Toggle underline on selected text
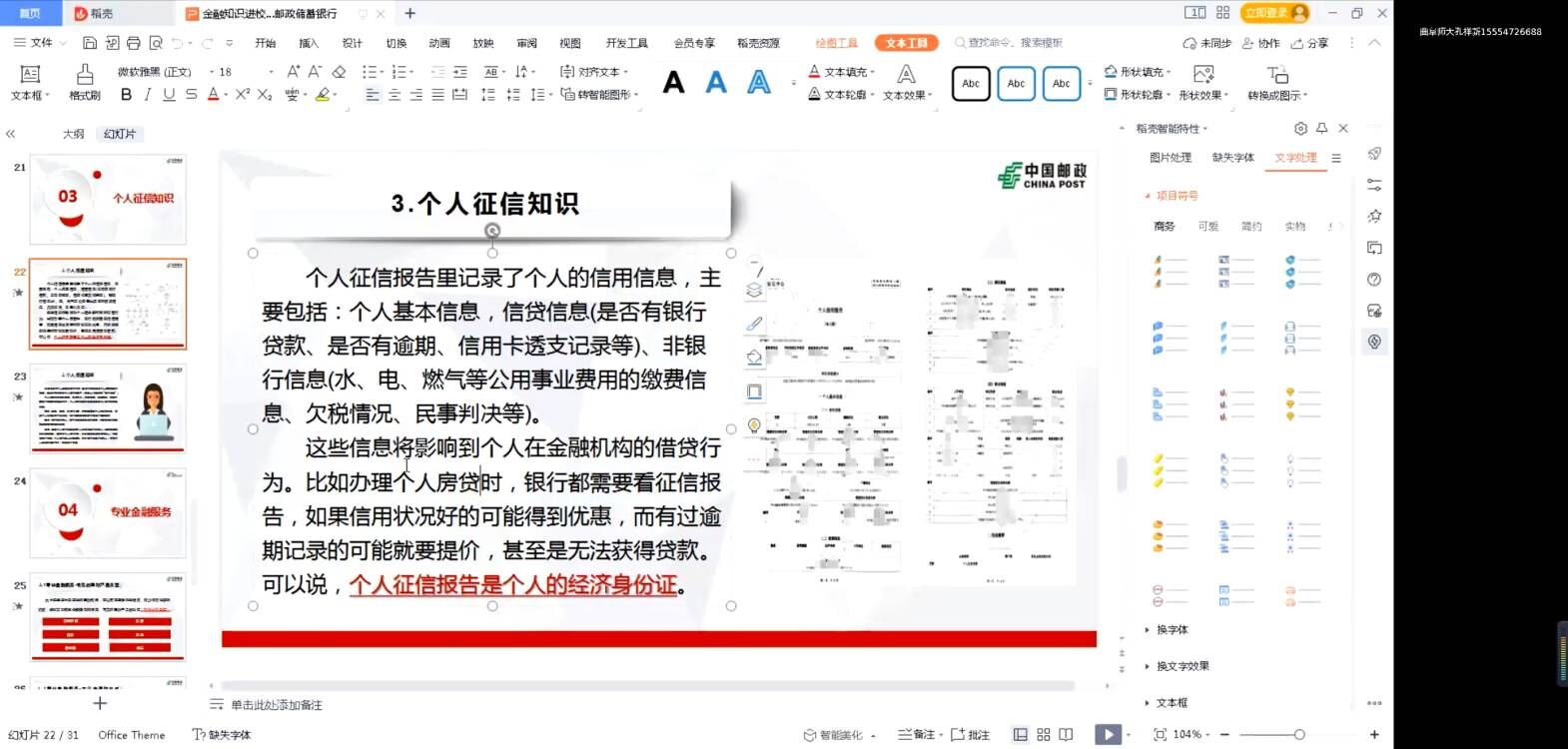This screenshot has height=749, width=1568. (169, 95)
